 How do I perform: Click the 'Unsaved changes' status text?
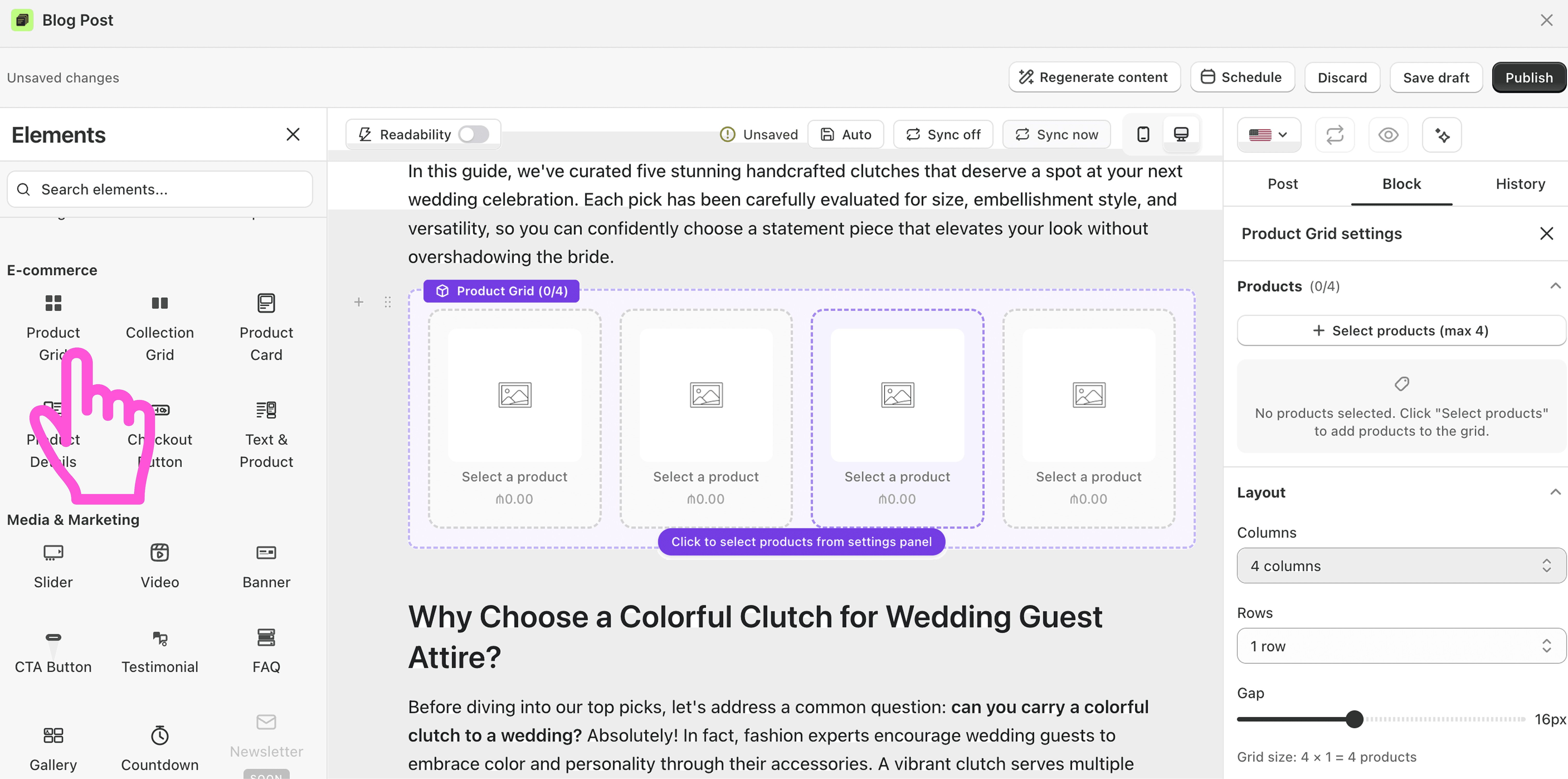[63, 78]
